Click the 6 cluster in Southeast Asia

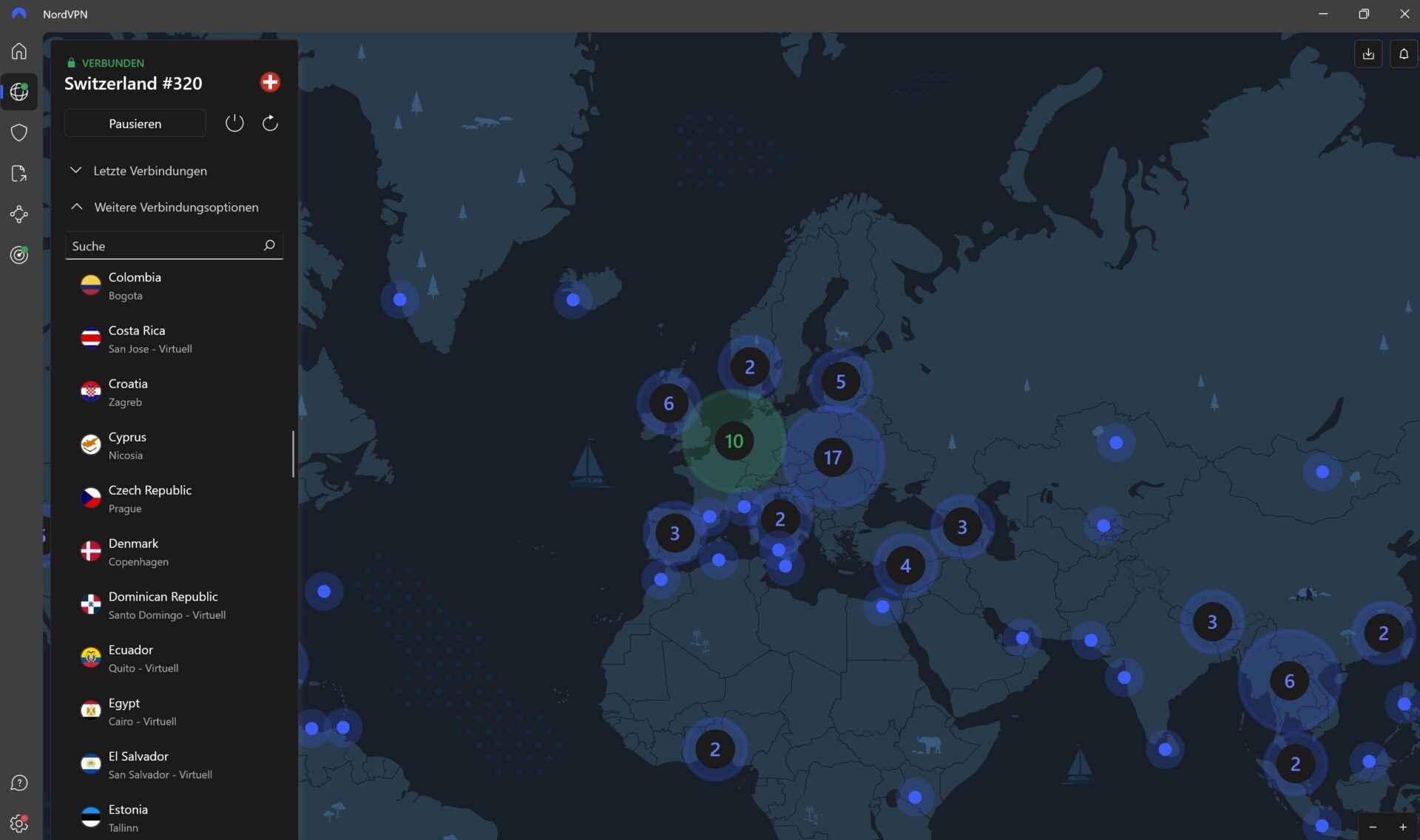coord(1289,681)
